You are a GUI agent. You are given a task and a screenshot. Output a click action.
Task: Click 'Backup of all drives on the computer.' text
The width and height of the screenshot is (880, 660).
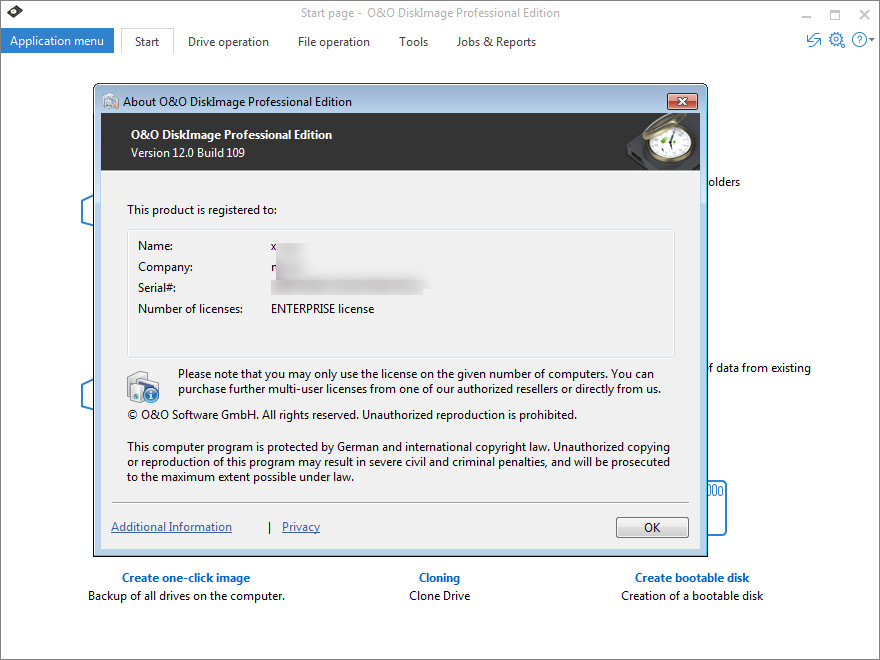186,595
